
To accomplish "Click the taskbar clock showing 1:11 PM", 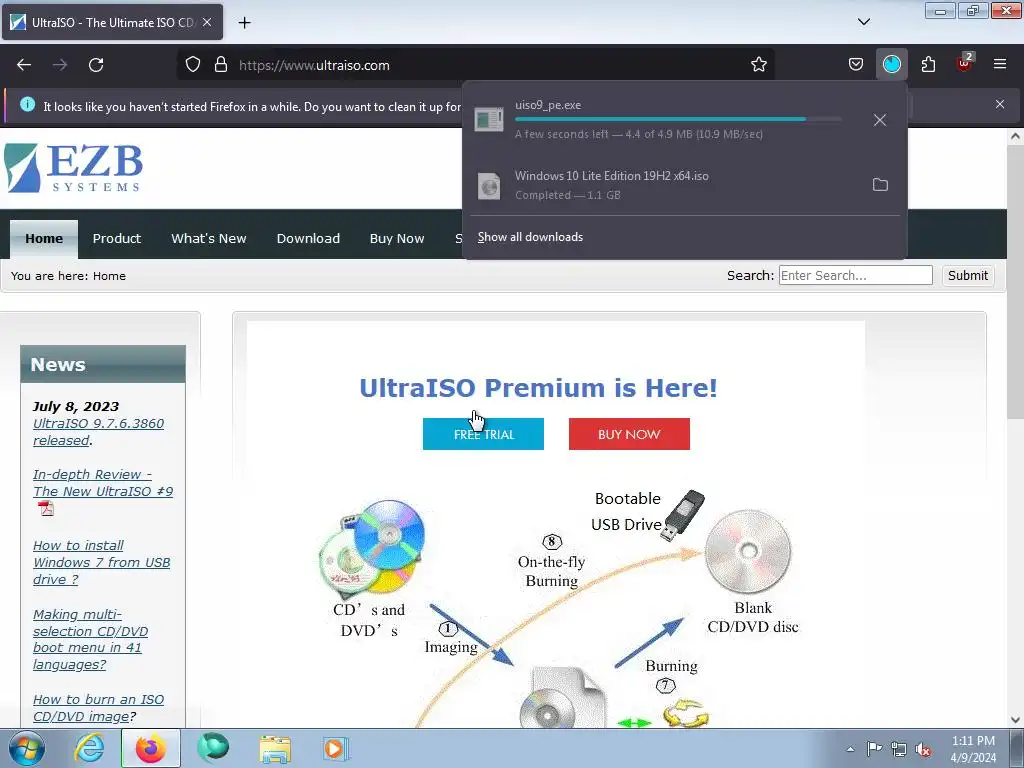I will click(x=973, y=749).
